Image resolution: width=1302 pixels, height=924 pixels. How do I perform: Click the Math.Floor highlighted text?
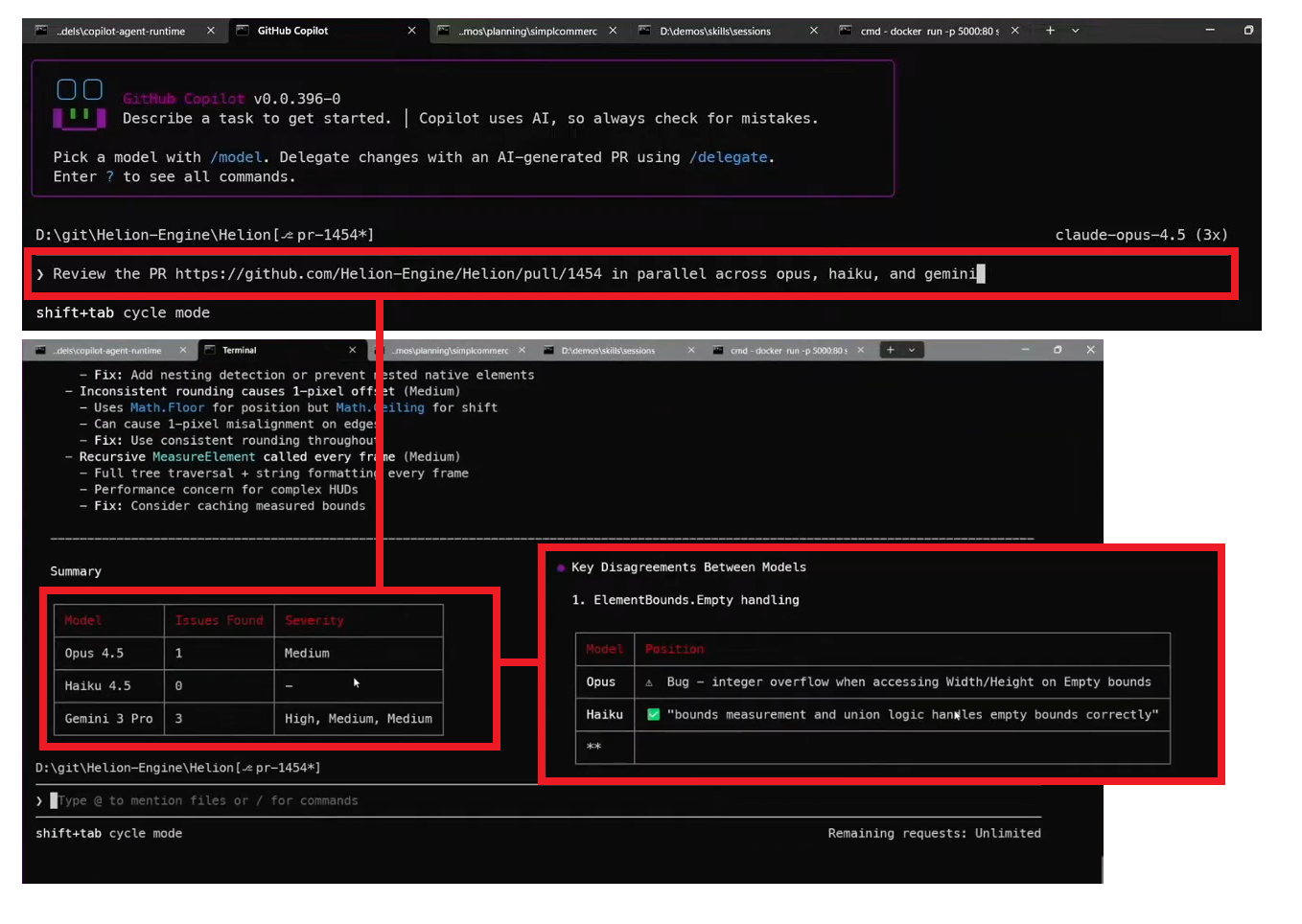tap(167, 408)
